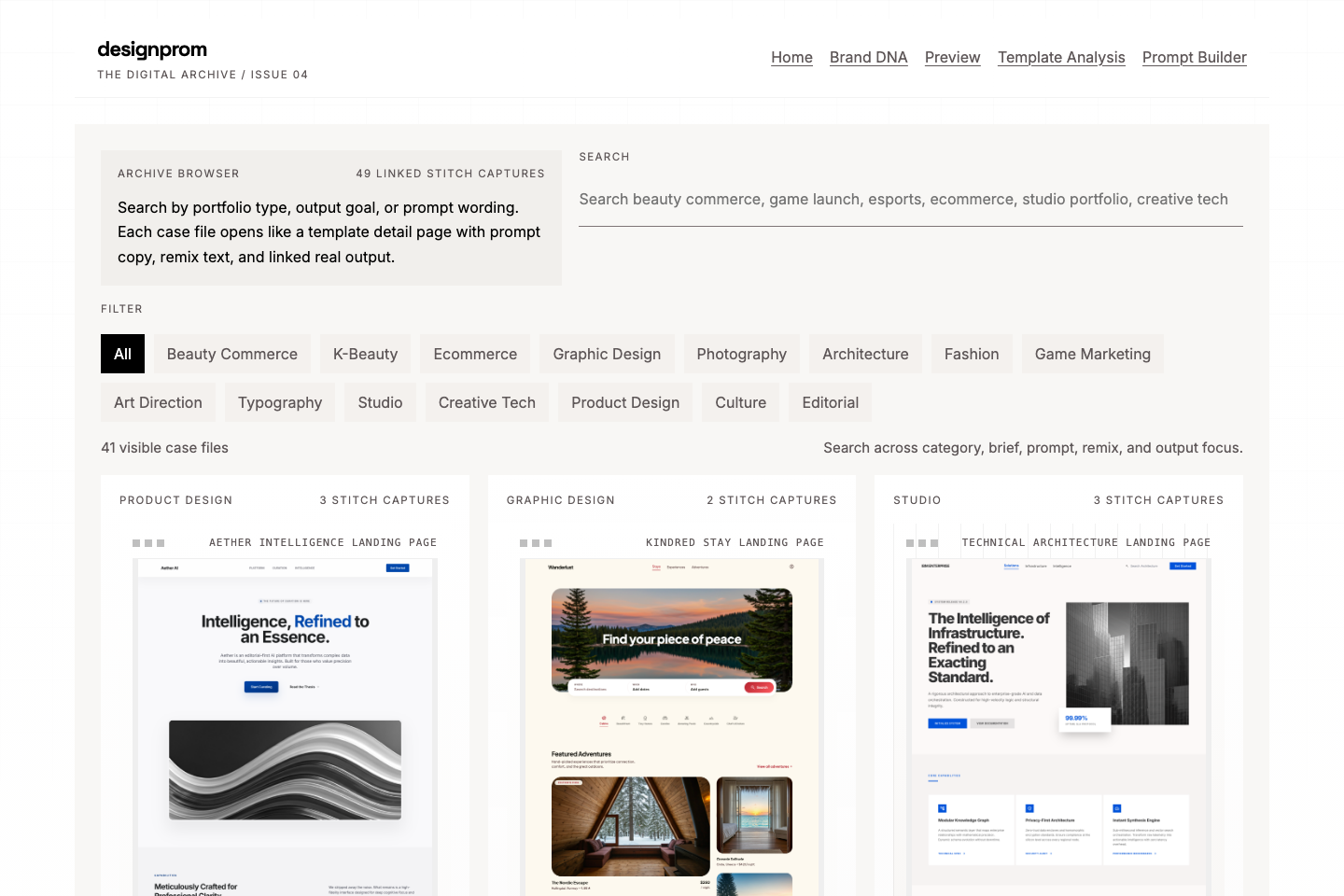The height and width of the screenshot is (896, 1344).
Task: Click the "2 STITCH CAPTURES" card label
Action: pyautogui.click(x=772, y=500)
